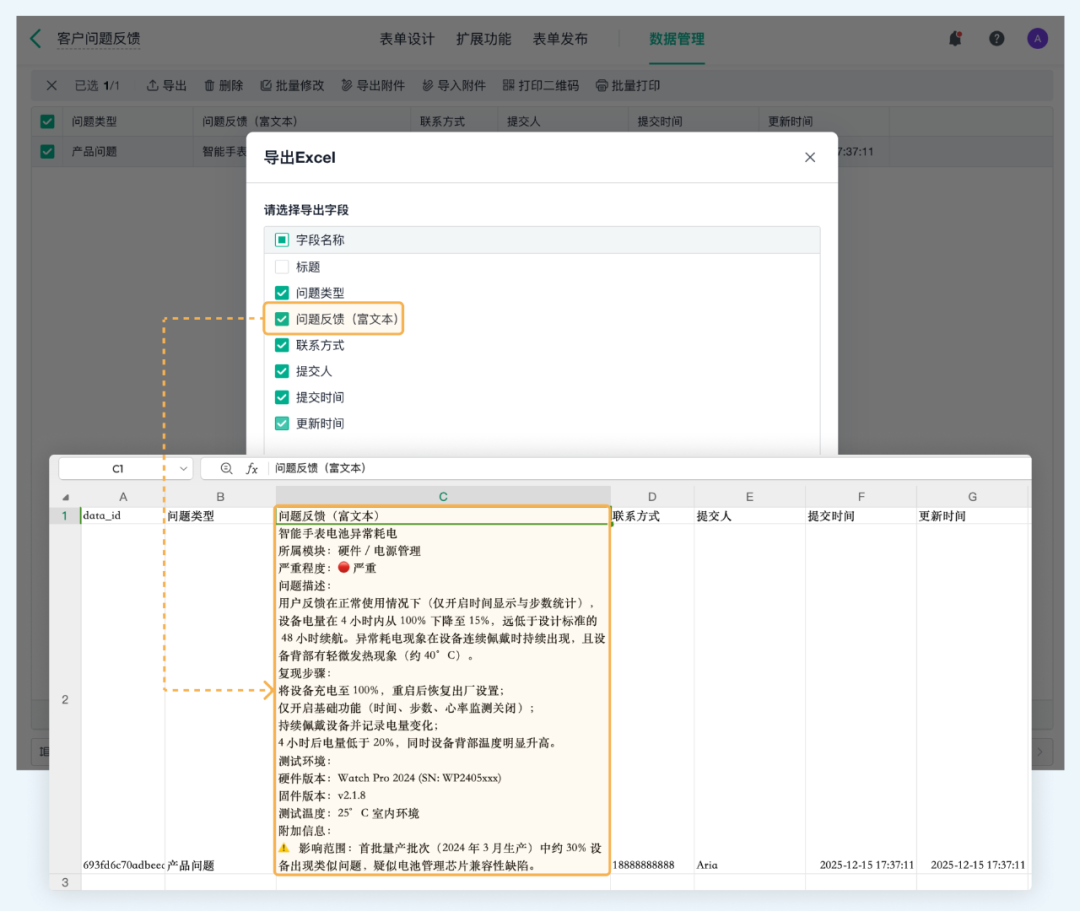Check the 标题 field checkbox
Viewport: 1080px width, 911px height.
point(282,266)
